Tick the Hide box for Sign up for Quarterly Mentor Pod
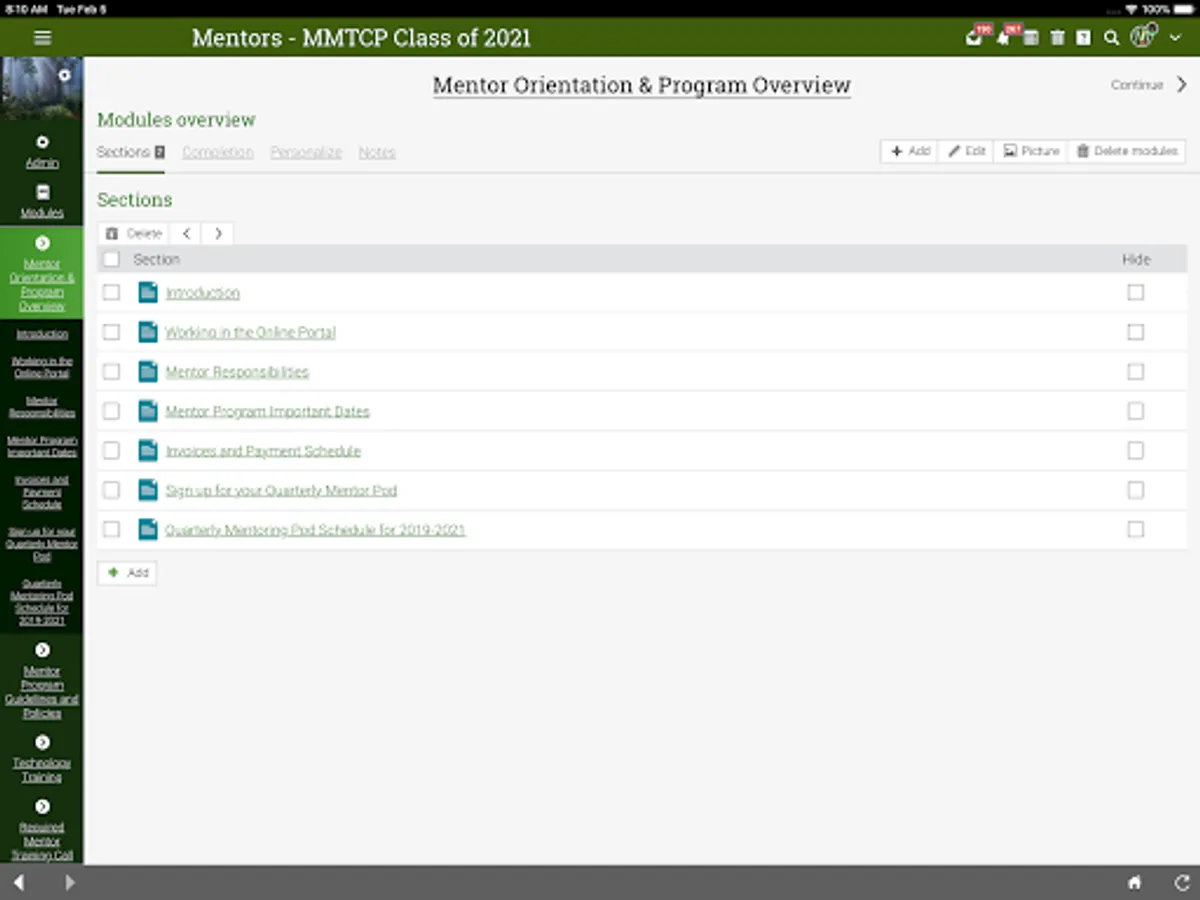 pos(1135,490)
